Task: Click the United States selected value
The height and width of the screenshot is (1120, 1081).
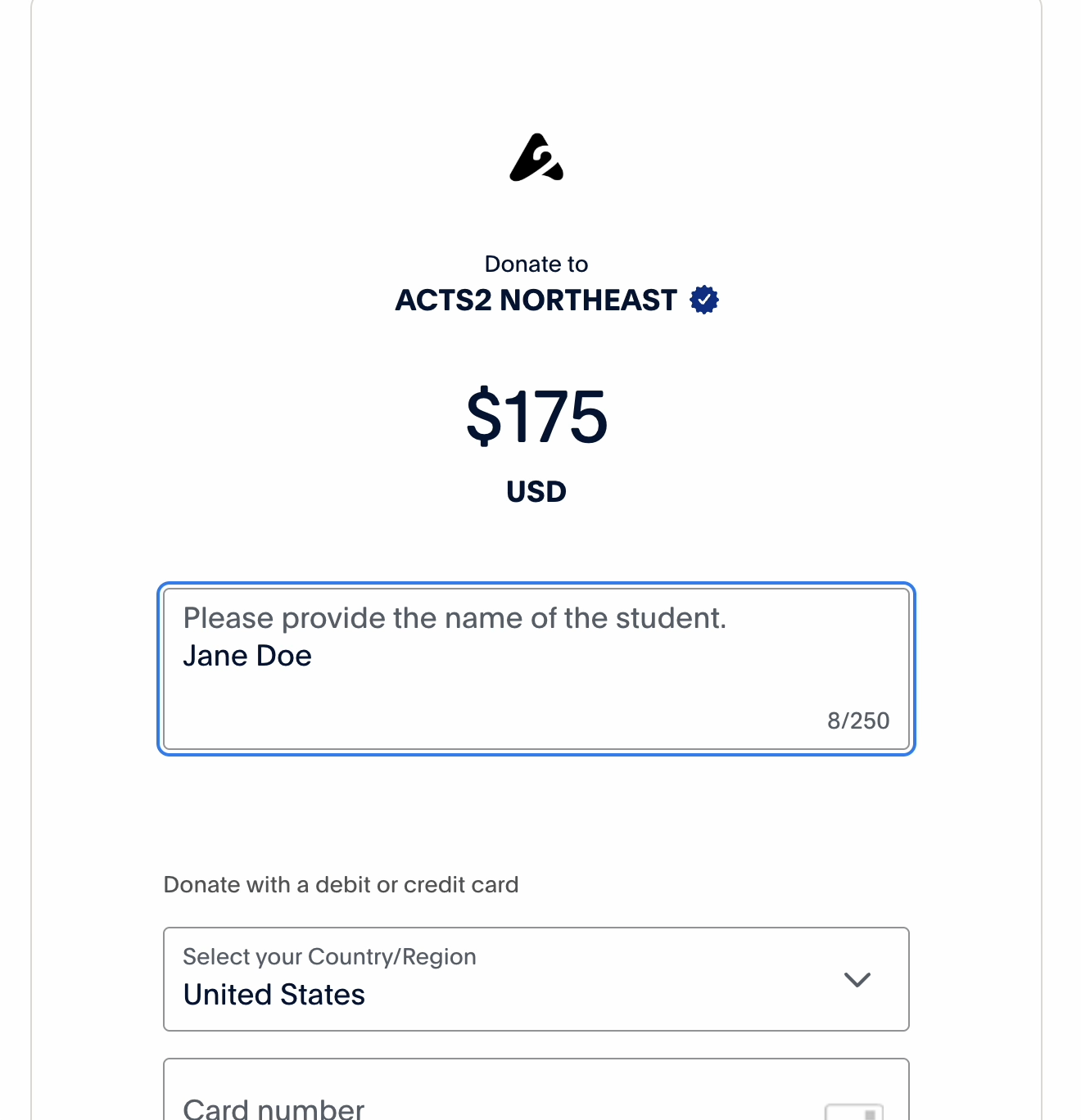Action: click(x=274, y=995)
